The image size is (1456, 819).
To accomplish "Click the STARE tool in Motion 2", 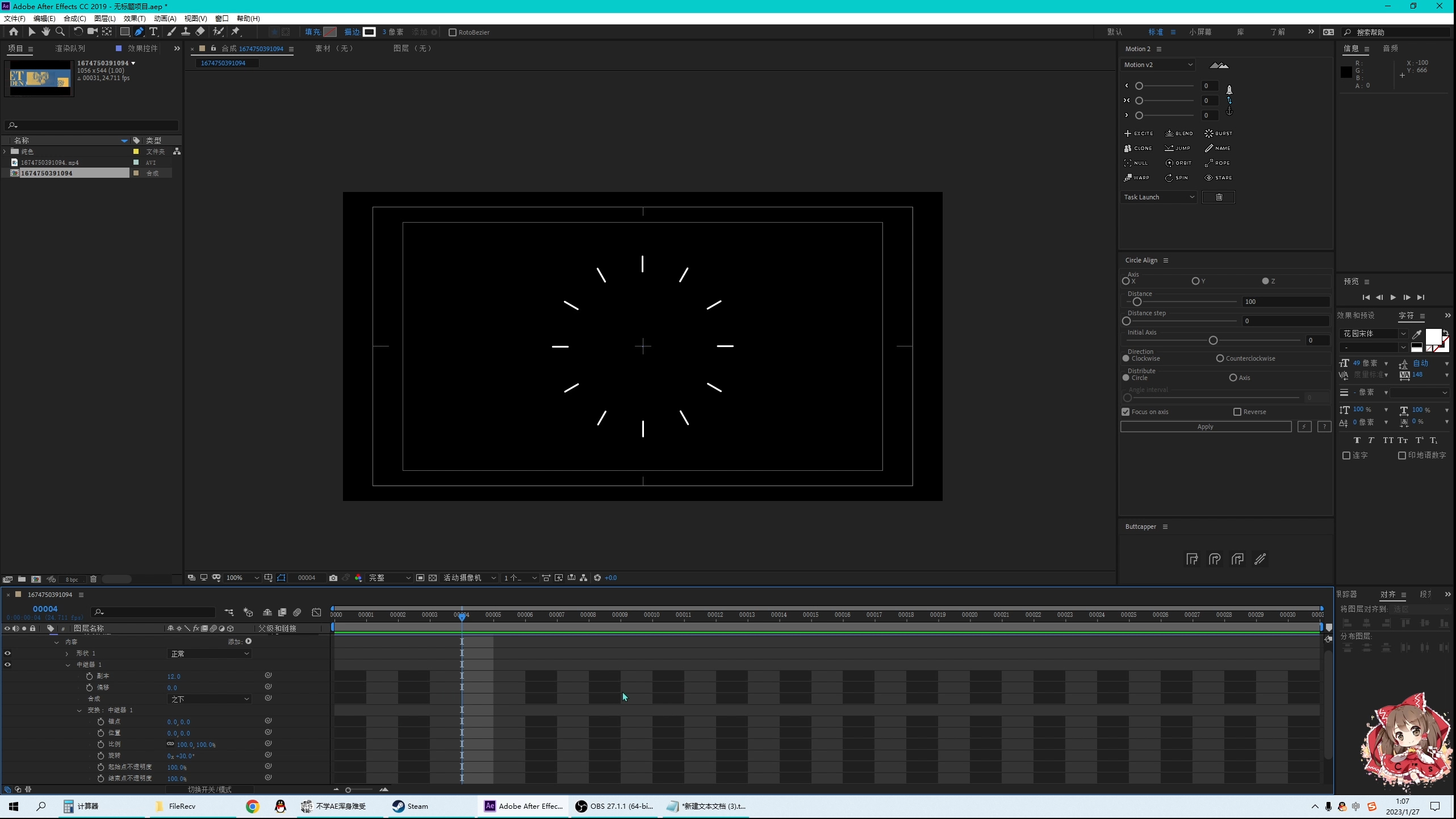I will point(1219,178).
